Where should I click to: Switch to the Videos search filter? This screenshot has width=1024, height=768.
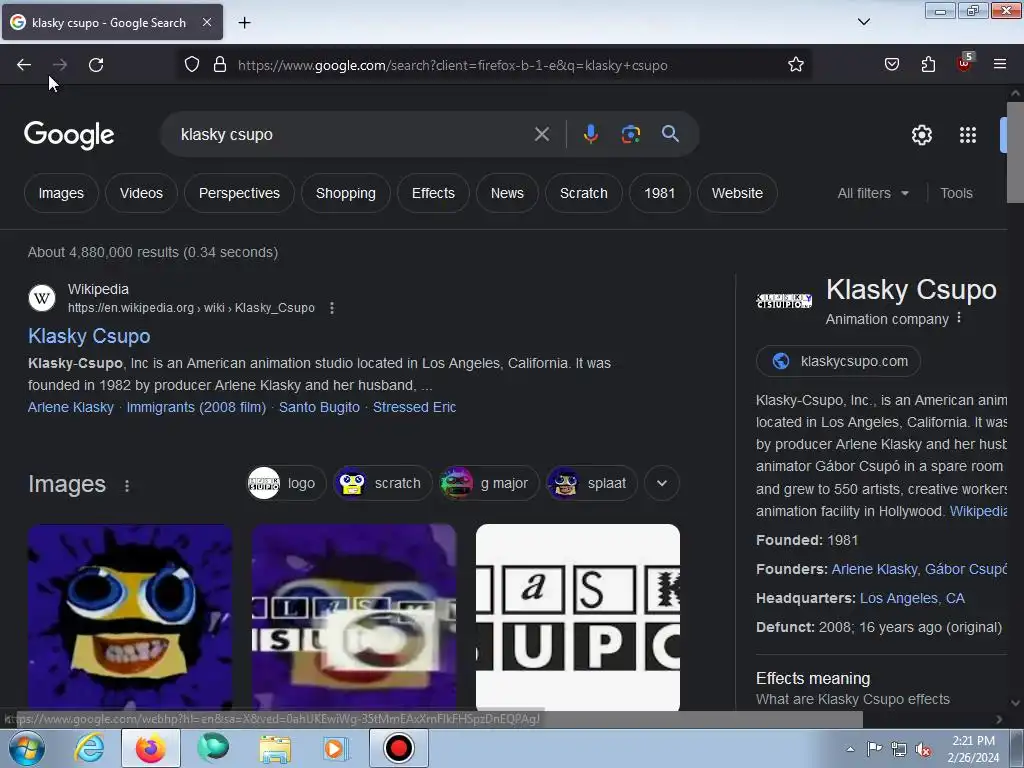[x=141, y=193]
